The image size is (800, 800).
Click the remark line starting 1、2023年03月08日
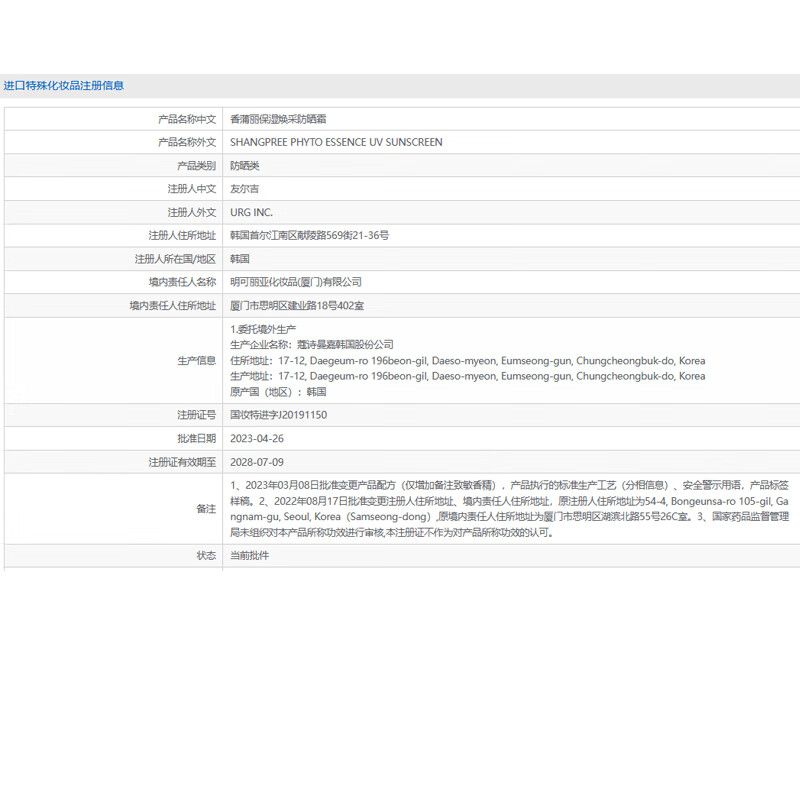coord(509,485)
